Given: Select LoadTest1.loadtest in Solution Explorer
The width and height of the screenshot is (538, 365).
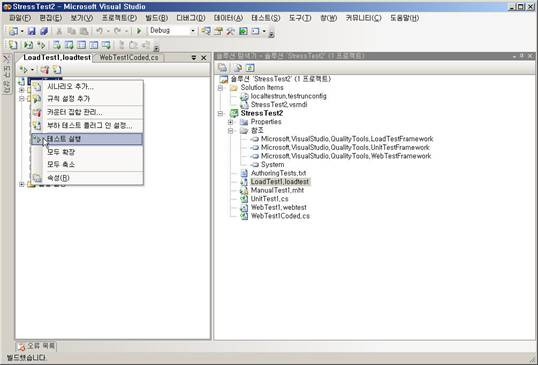Looking at the screenshot, I should pos(280,182).
